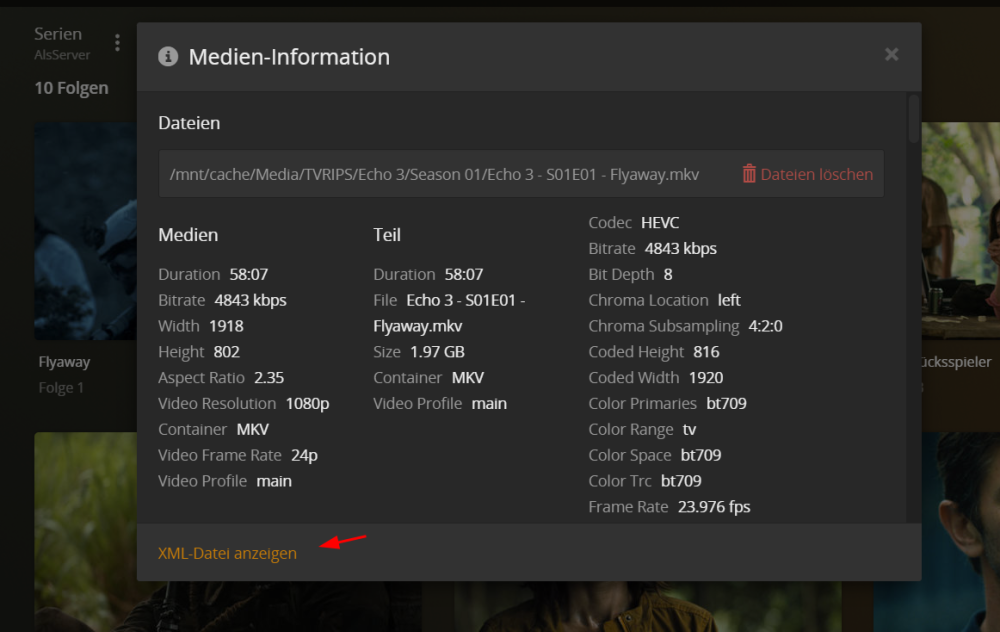
Task: Click the info icon beside Medien-Information
Action: coord(168,57)
